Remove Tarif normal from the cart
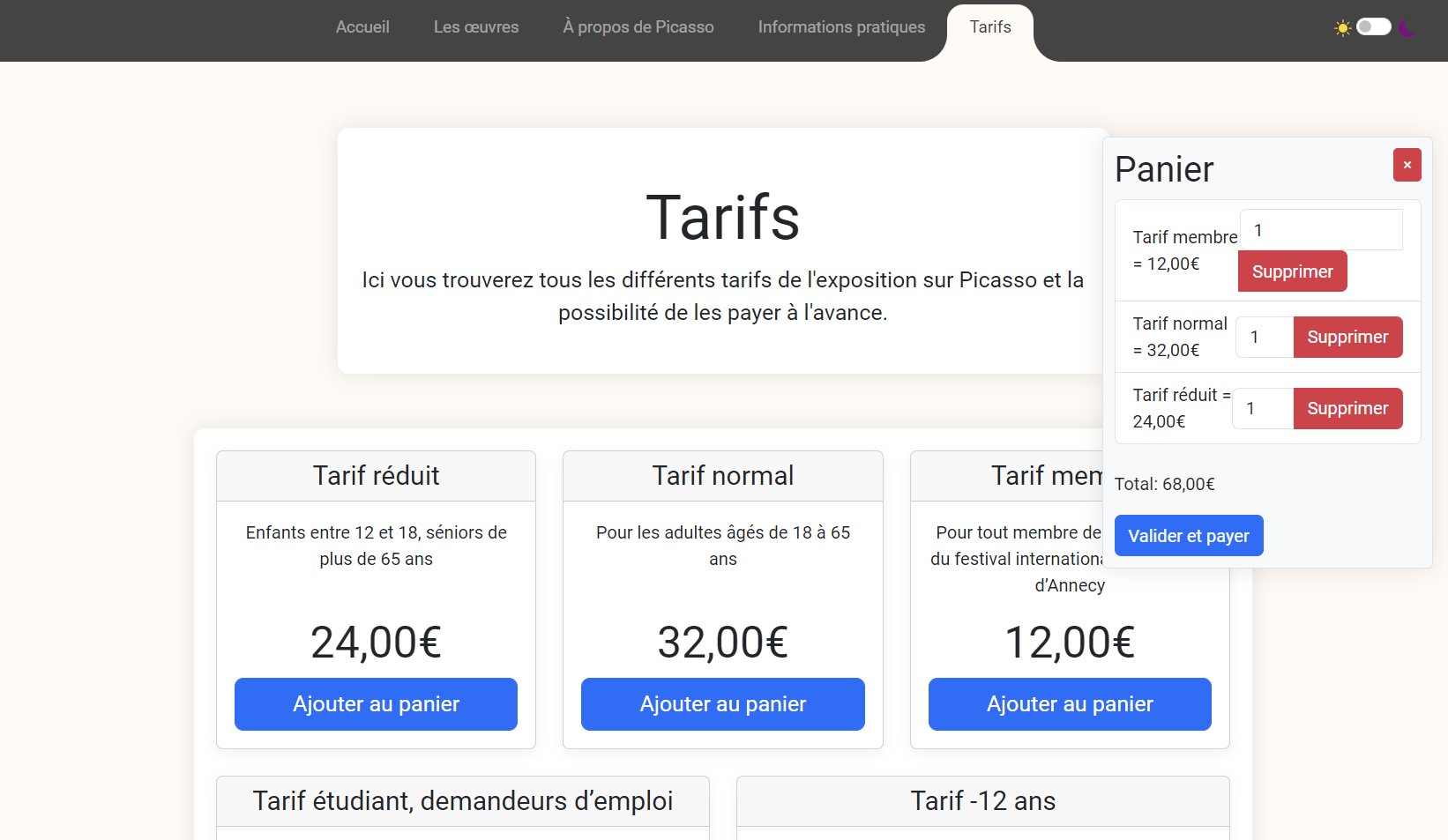 tap(1347, 337)
